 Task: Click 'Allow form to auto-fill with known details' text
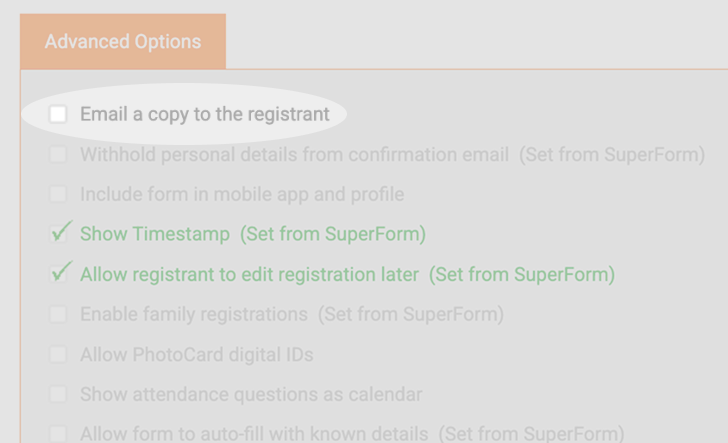coord(254,434)
